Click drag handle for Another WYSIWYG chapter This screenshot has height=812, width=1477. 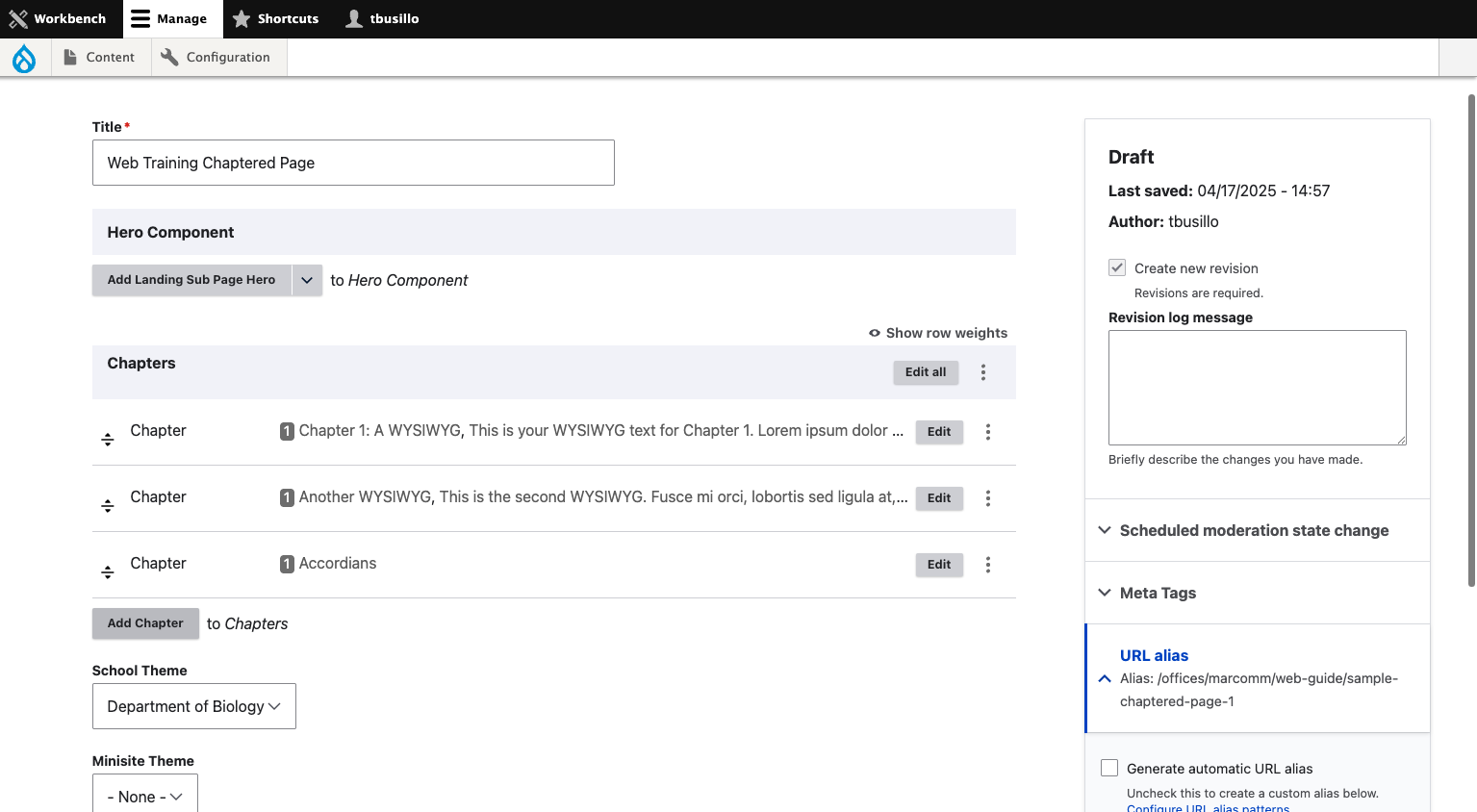[x=108, y=506]
